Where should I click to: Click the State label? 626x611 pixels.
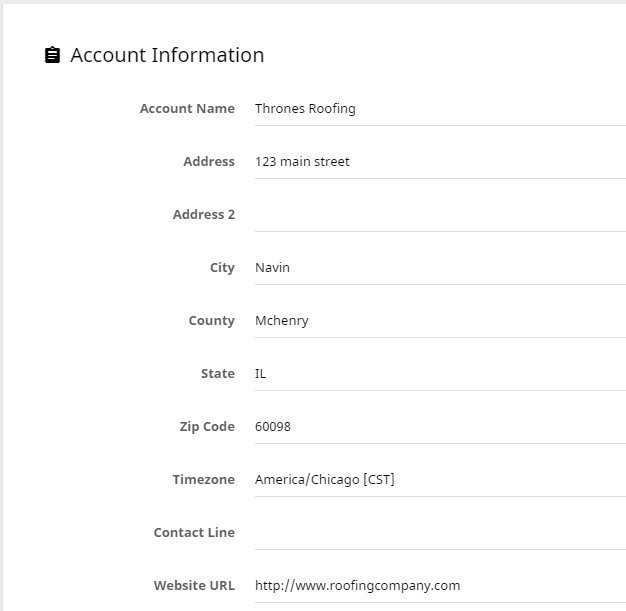click(218, 374)
